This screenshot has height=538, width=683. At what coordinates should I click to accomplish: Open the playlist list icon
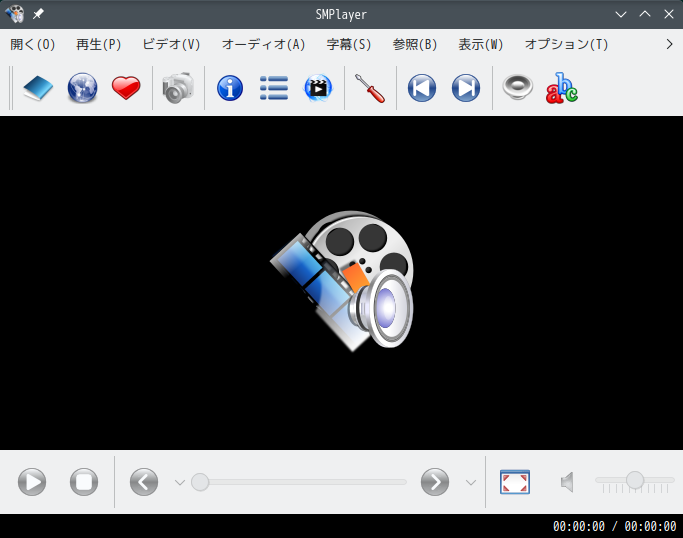[274, 88]
